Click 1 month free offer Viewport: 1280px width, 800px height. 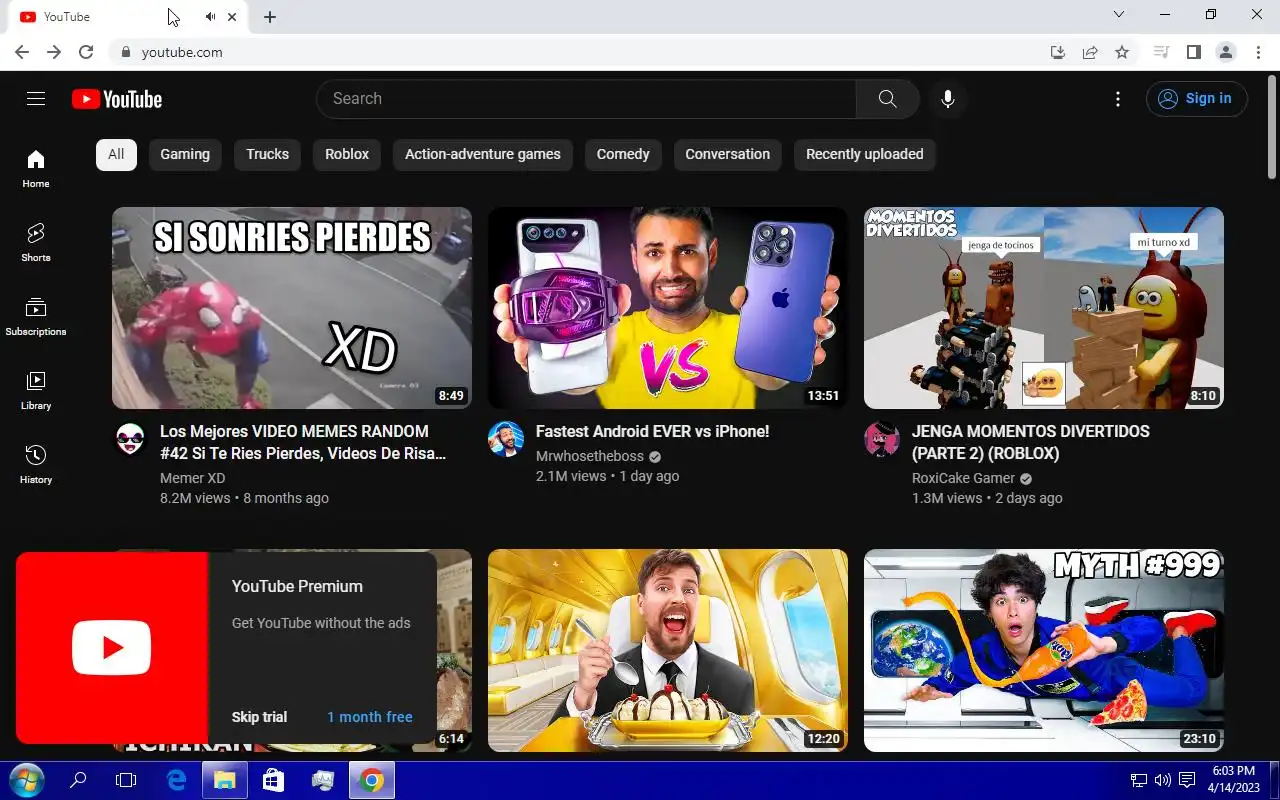click(370, 717)
